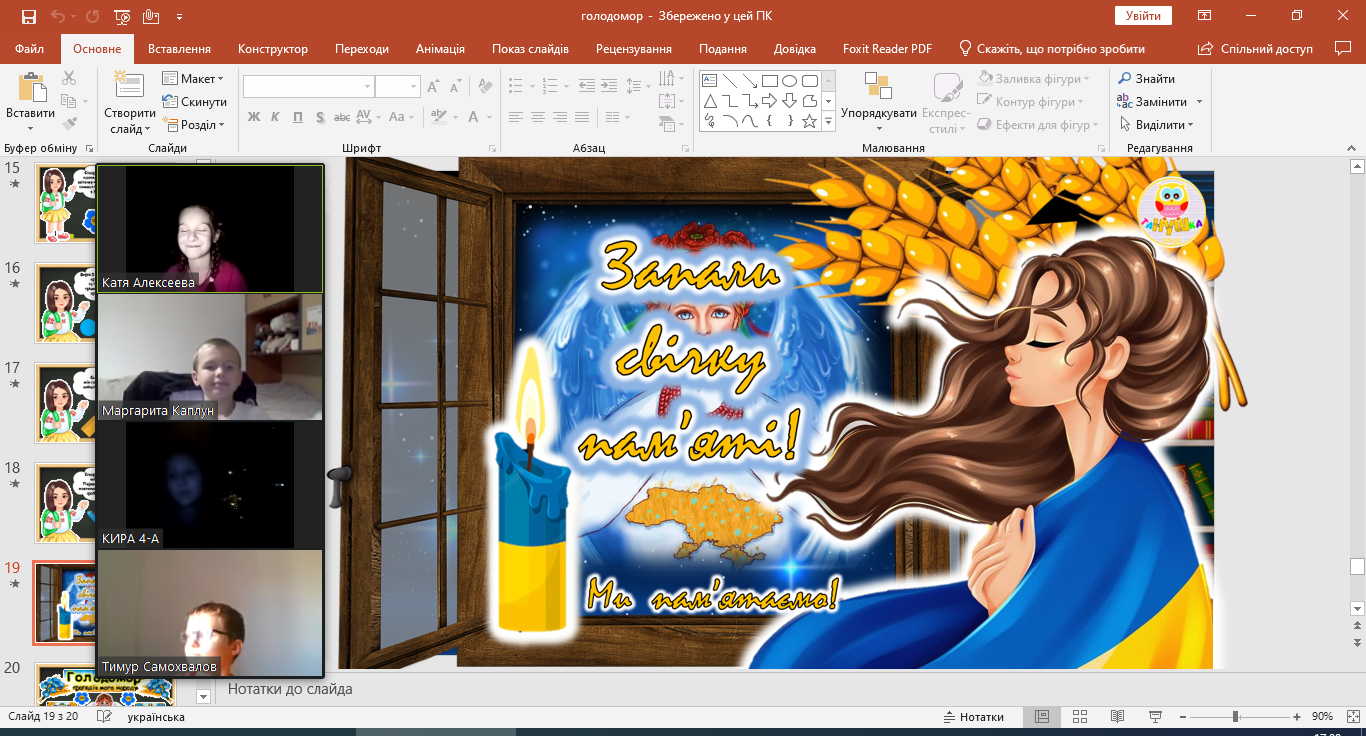Click Спільний доступ share button
Image resolution: width=1366 pixels, height=736 pixels.
tap(1256, 49)
